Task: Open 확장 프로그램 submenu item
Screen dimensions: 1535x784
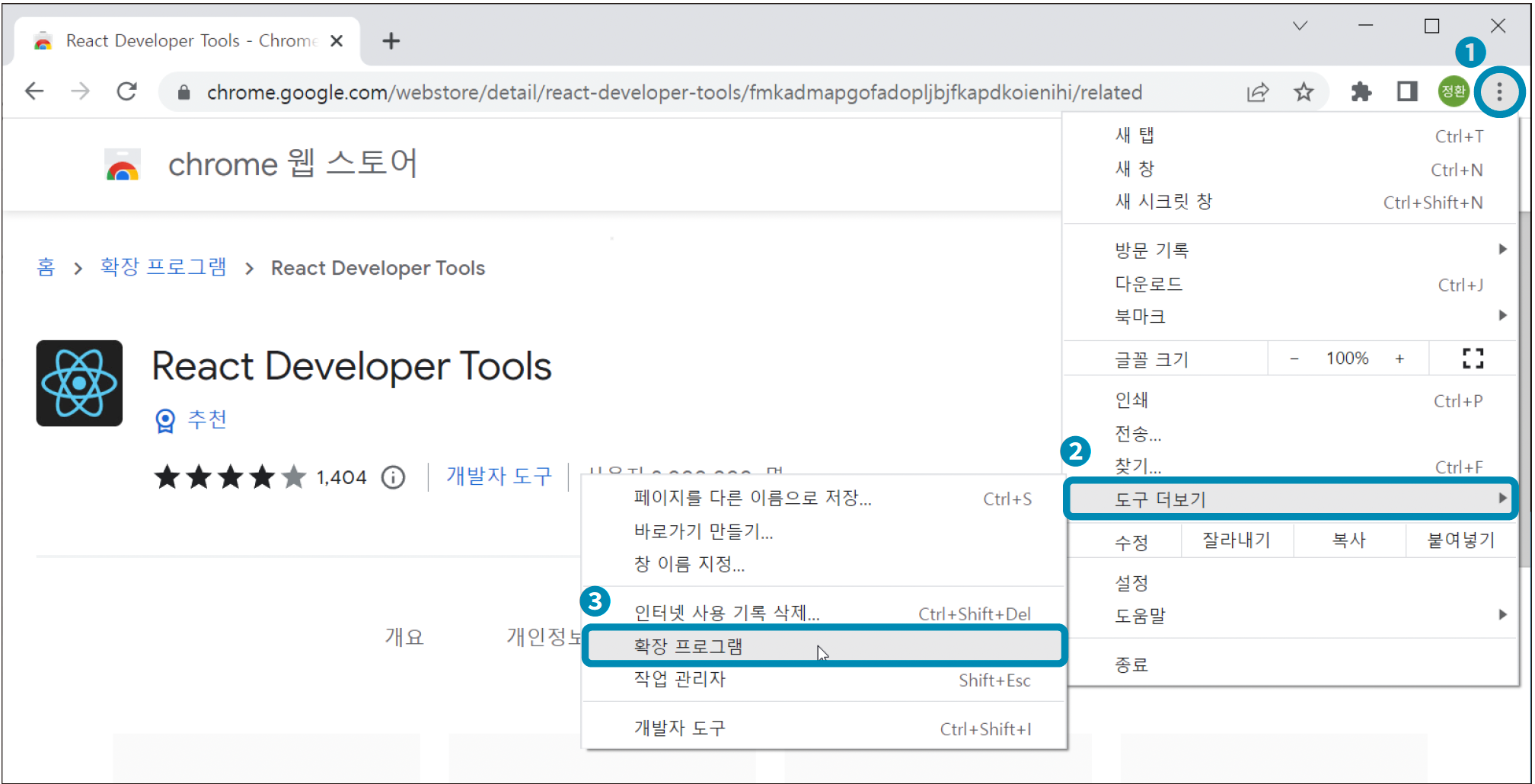Action: pyautogui.click(x=824, y=646)
